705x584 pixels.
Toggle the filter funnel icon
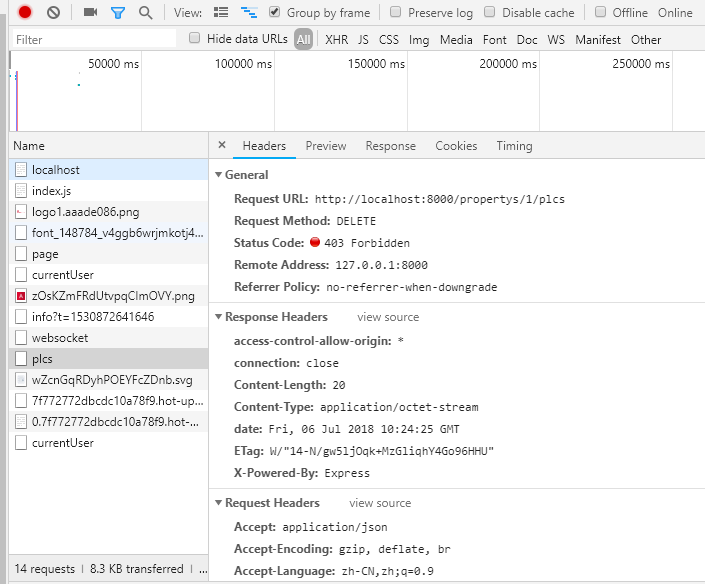118,13
